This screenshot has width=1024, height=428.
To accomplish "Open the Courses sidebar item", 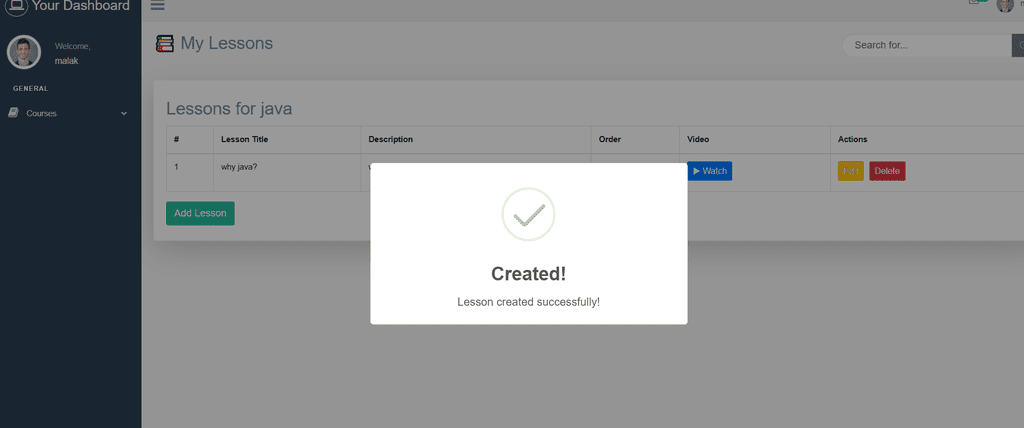I will pyautogui.click(x=71, y=113).
